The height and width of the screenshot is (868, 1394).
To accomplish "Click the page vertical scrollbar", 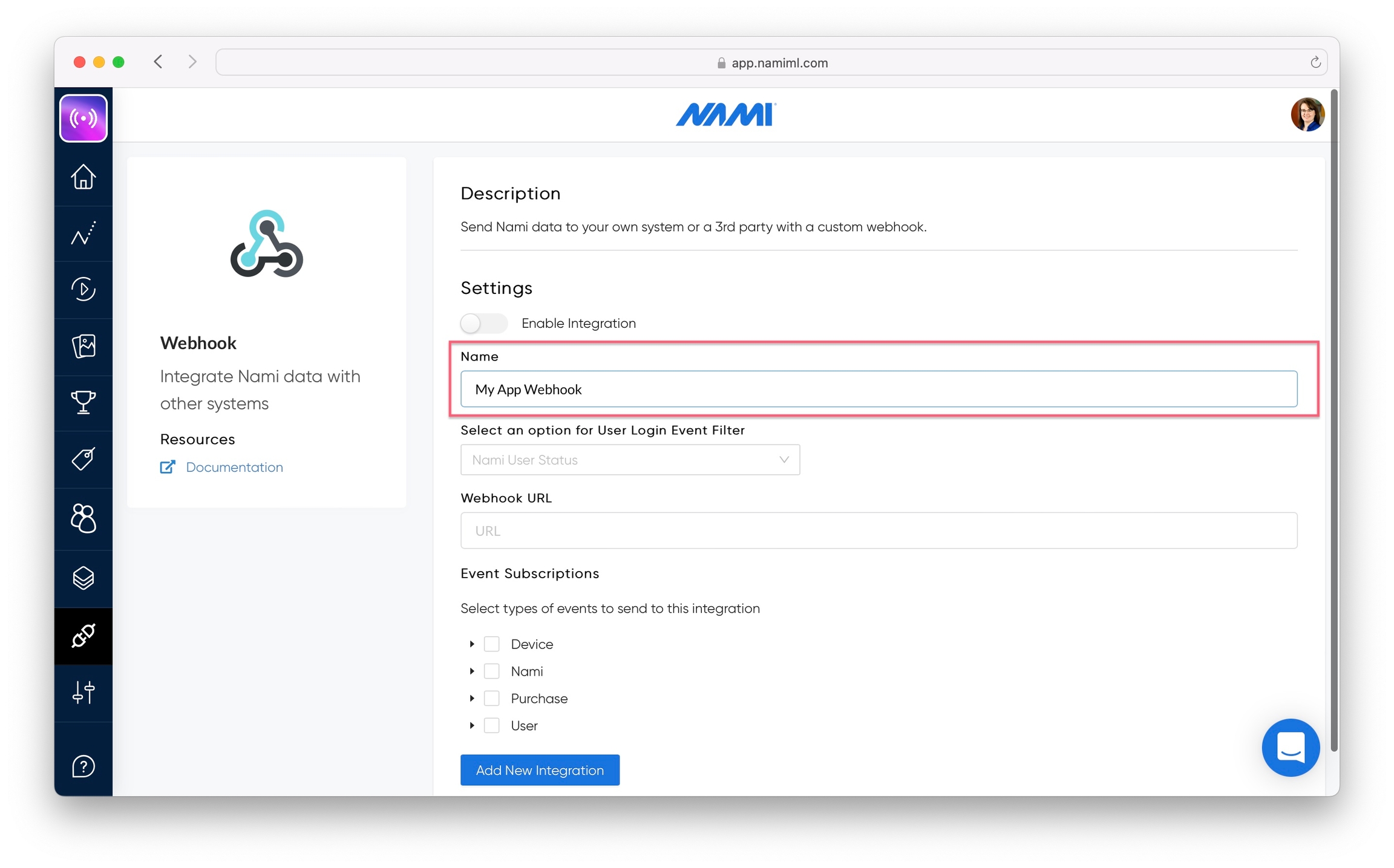I will [x=1334, y=420].
